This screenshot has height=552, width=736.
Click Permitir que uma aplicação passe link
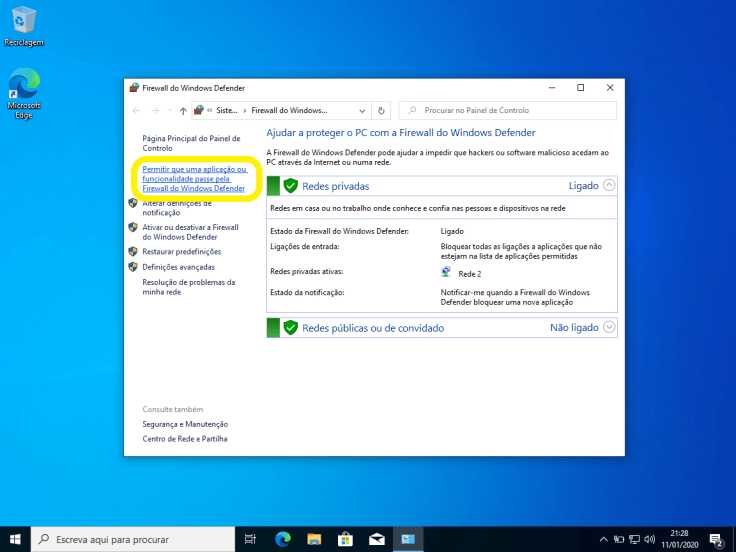click(x=194, y=179)
